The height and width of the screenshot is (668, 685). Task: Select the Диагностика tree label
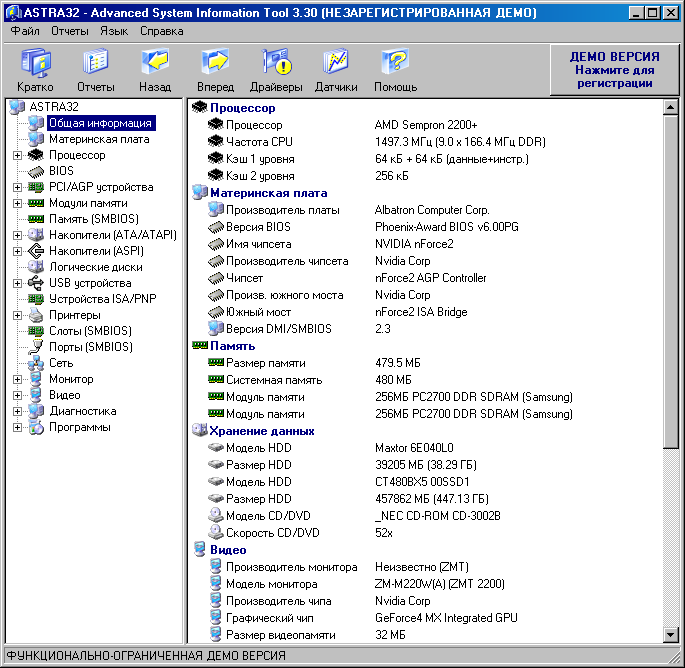click(x=83, y=411)
